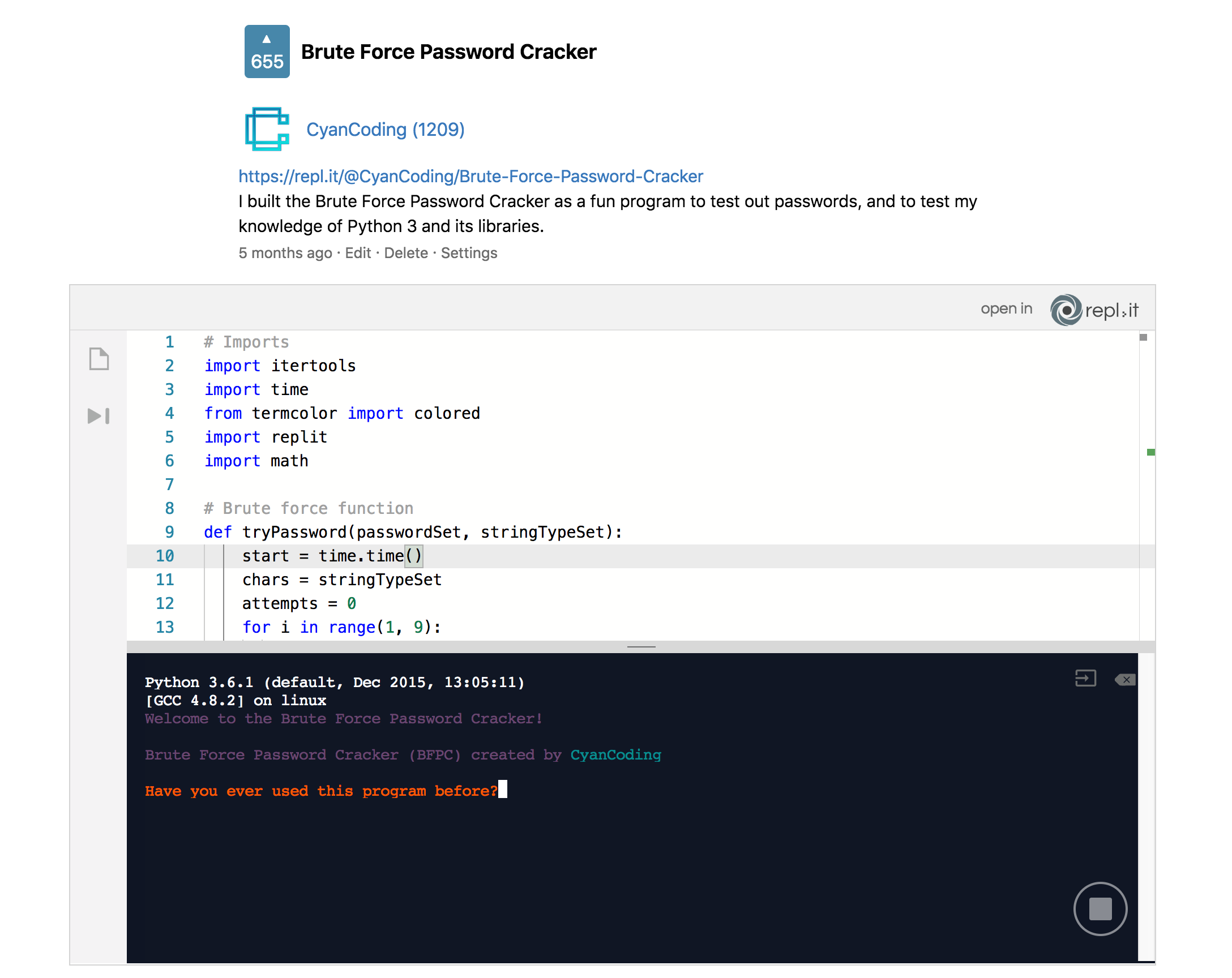Open CyanCoding (1209) profile
Image resolution: width=1232 pixels, height=978 pixels.
pyautogui.click(x=385, y=130)
